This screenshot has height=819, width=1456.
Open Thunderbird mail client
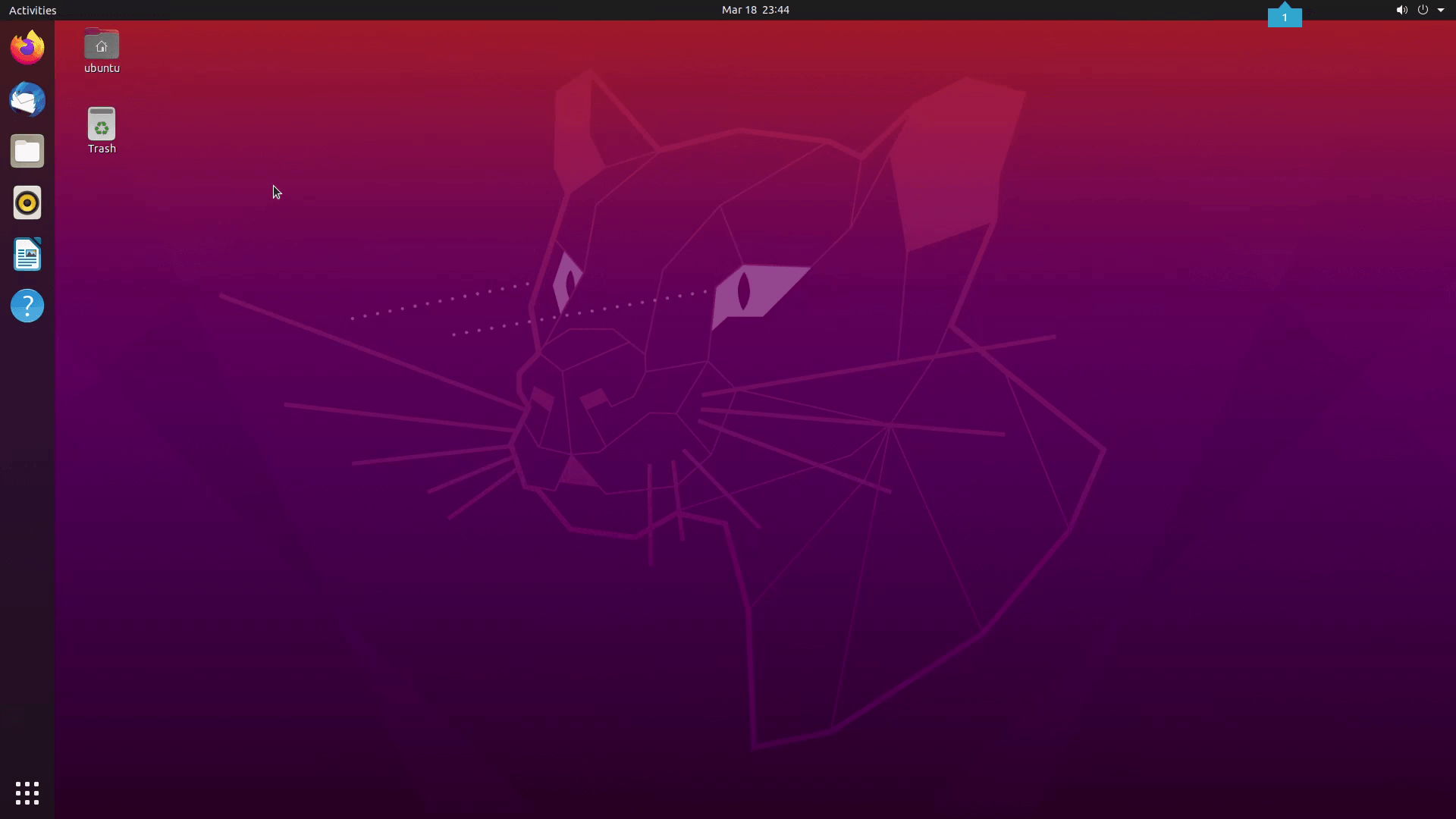pos(27,99)
